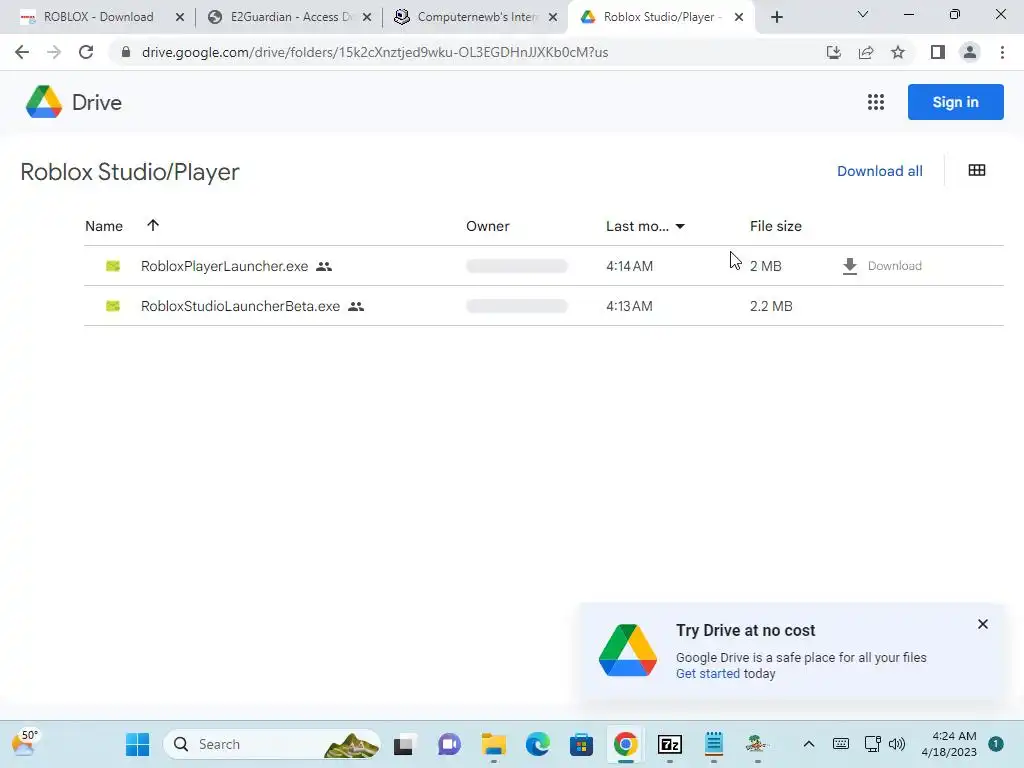View site info via padlock icon

126,52
